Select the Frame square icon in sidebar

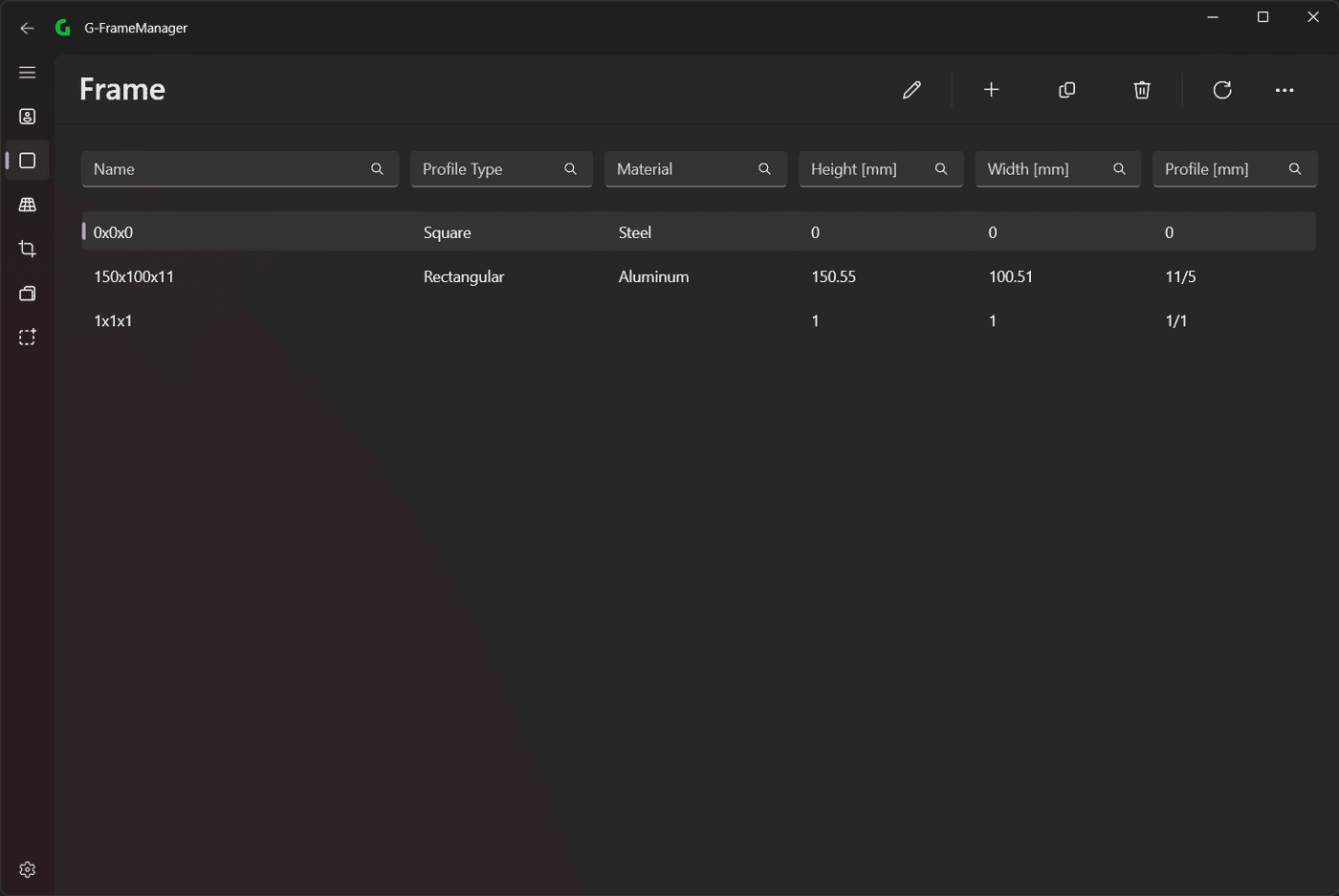click(28, 161)
